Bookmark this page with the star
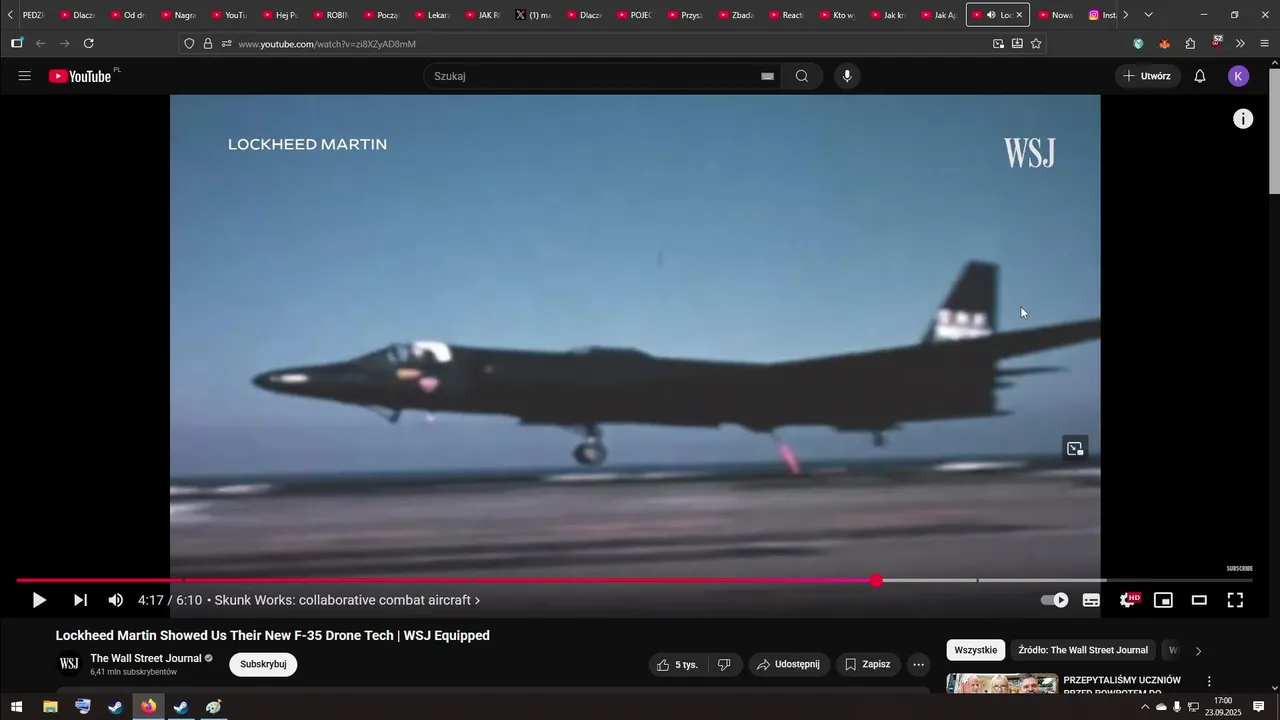The image size is (1280, 720). 1036,43
